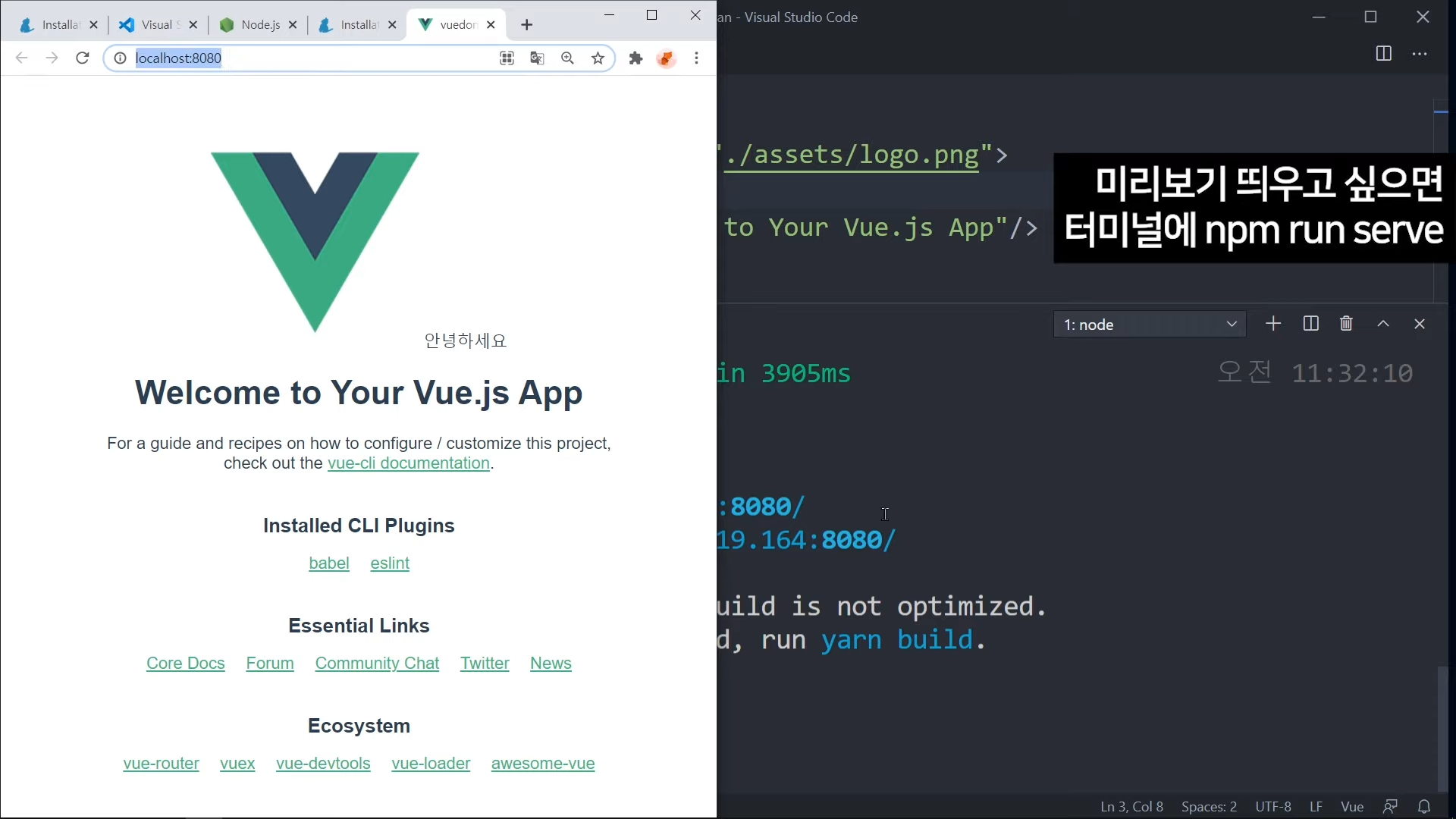Open the vue-cli documentation link
The image size is (1456, 819).
[x=408, y=463]
